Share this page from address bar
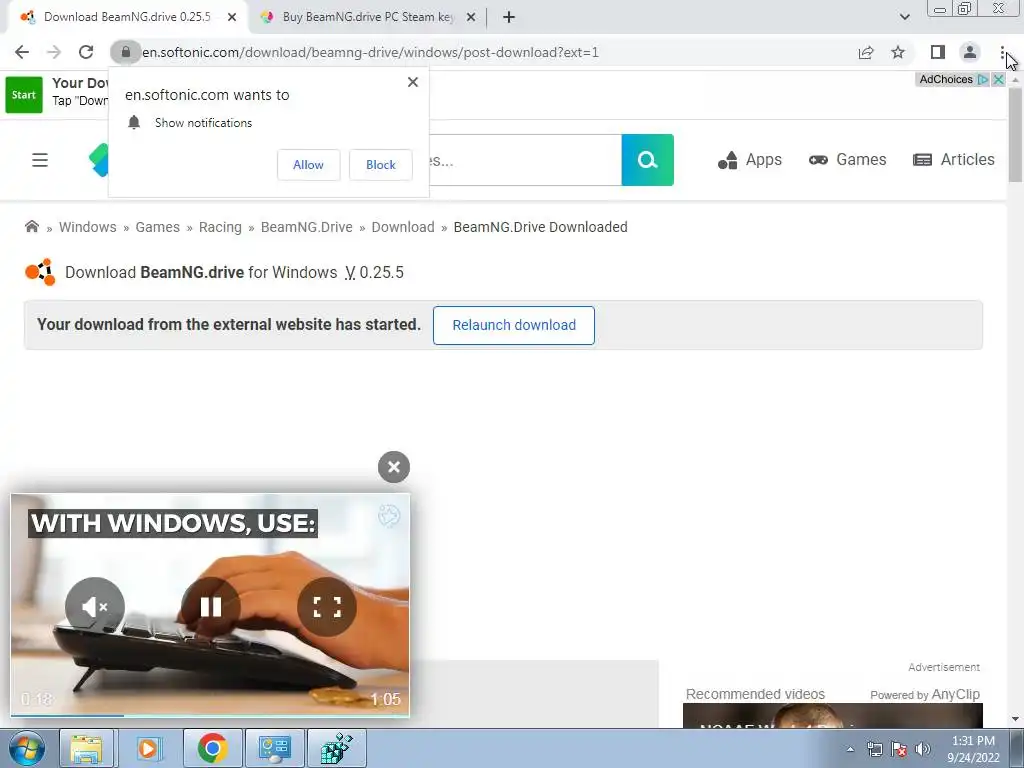Viewport: 1024px width, 768px height. tap(866, 52)
